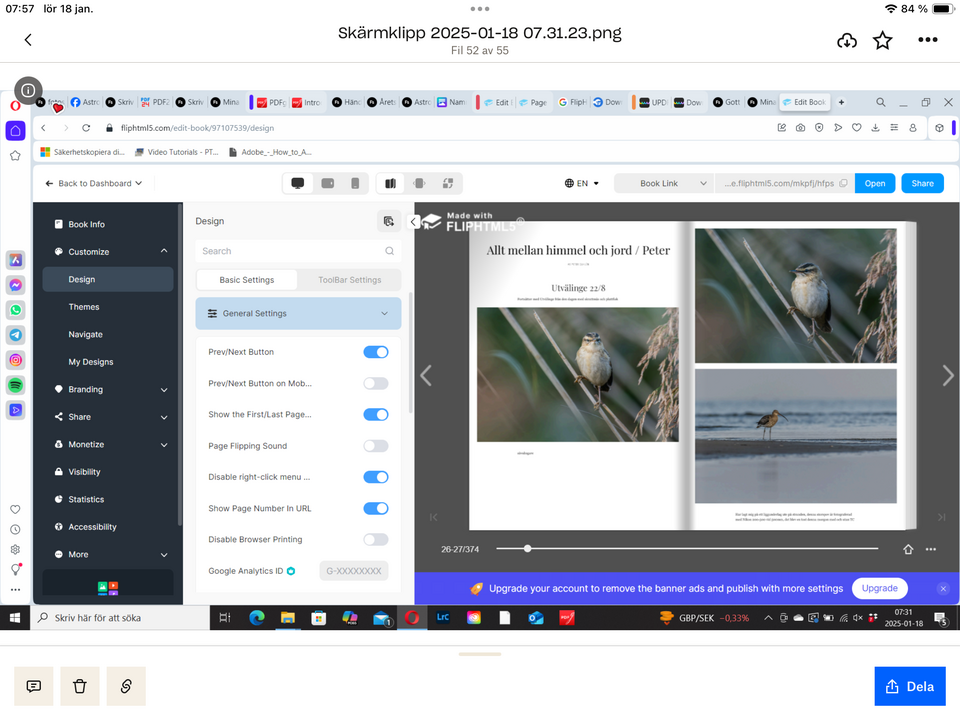Switch to the mobile phone preview icon
960x720 pixels.
(355, 183)
